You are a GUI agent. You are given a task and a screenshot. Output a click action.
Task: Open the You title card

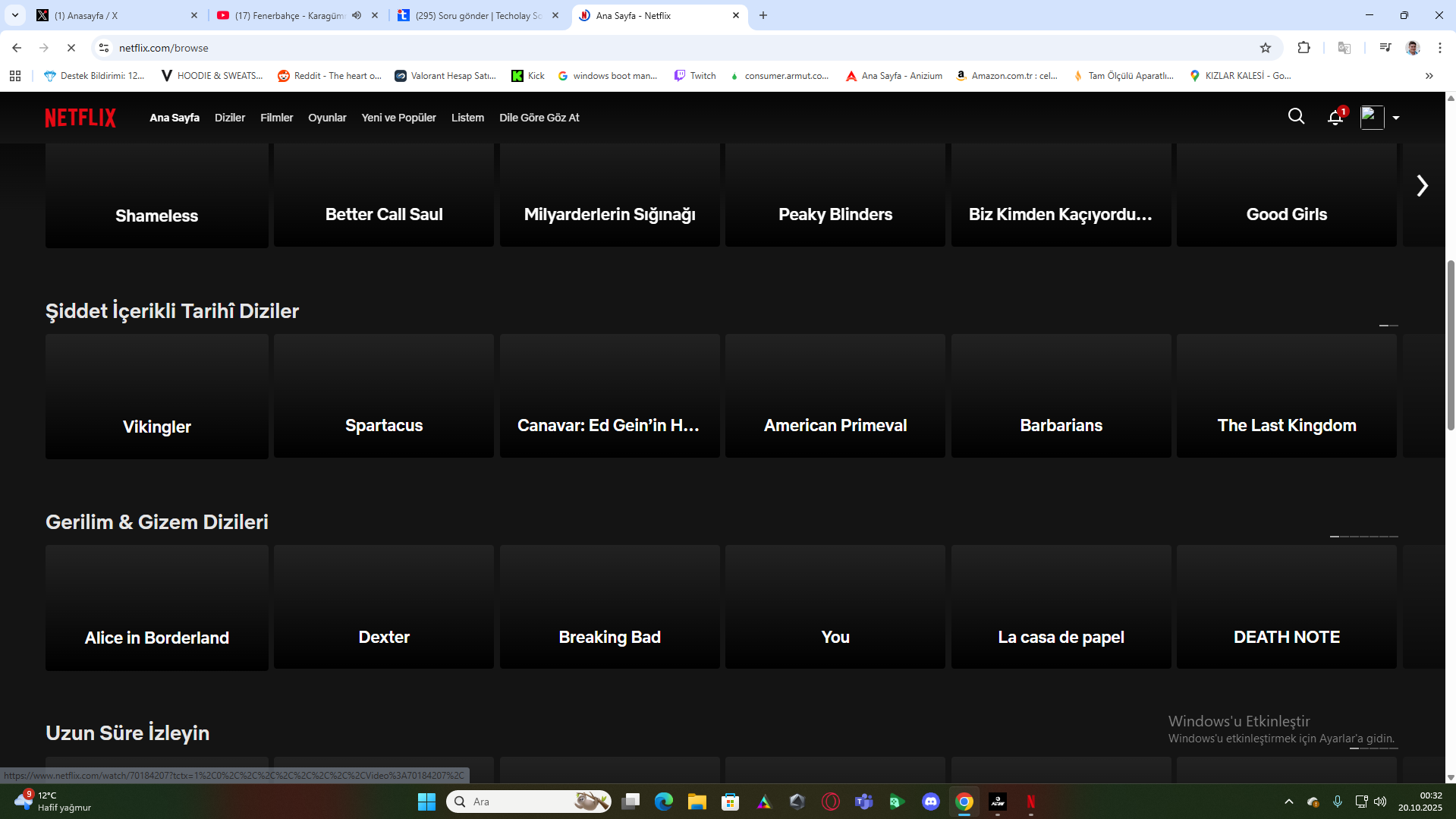tap(835, 606)
